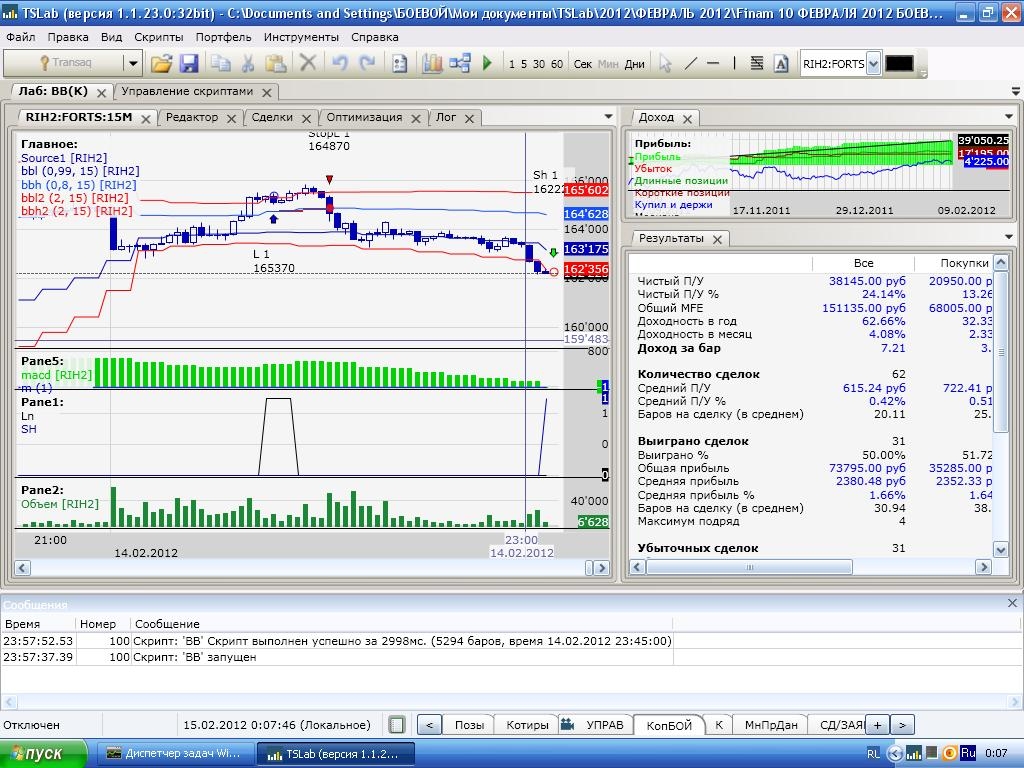Click the УПРАВ button at bottom
1024x768 pixels.
[603, 725]
